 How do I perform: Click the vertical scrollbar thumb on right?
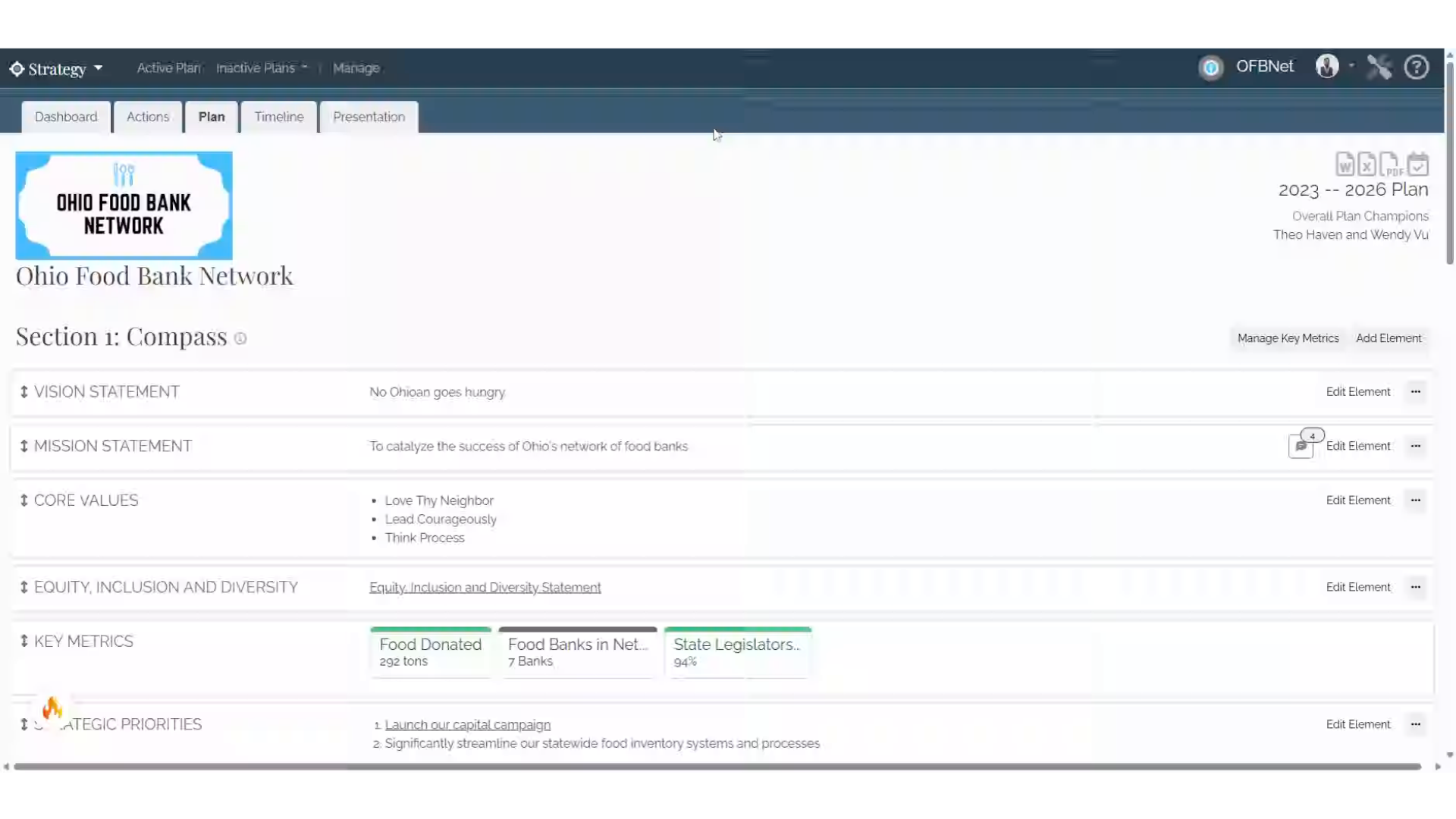1450,163
